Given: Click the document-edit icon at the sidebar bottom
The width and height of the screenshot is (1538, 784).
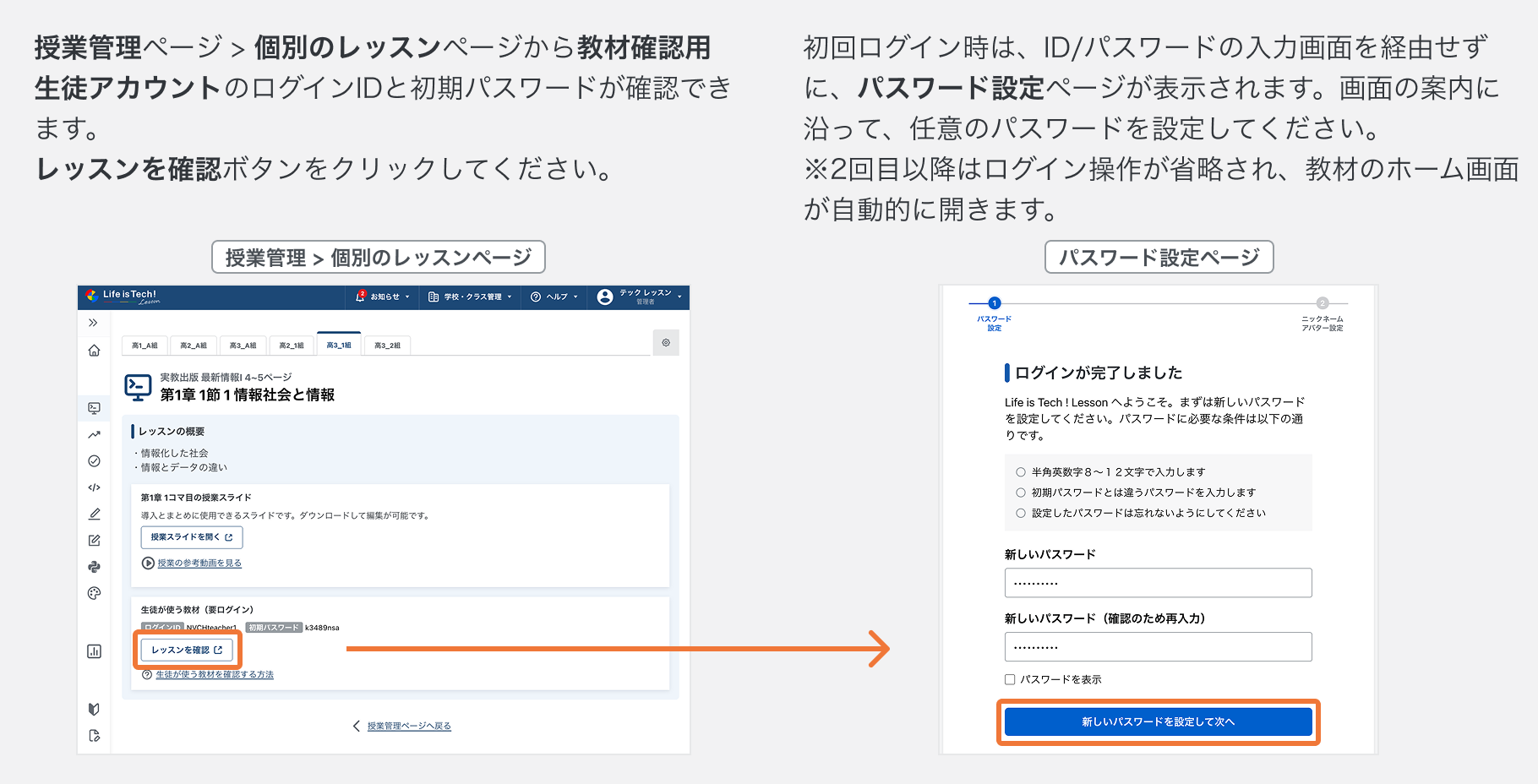Looking at the screenshot, I should [94, 736].
